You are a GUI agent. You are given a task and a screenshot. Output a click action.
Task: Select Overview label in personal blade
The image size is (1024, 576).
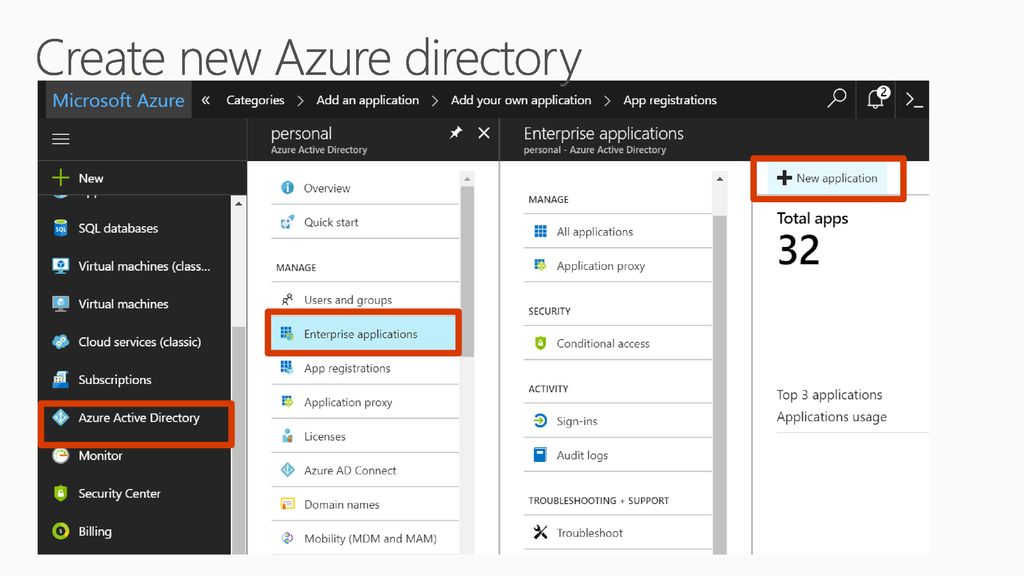click(x=327, y=188)
